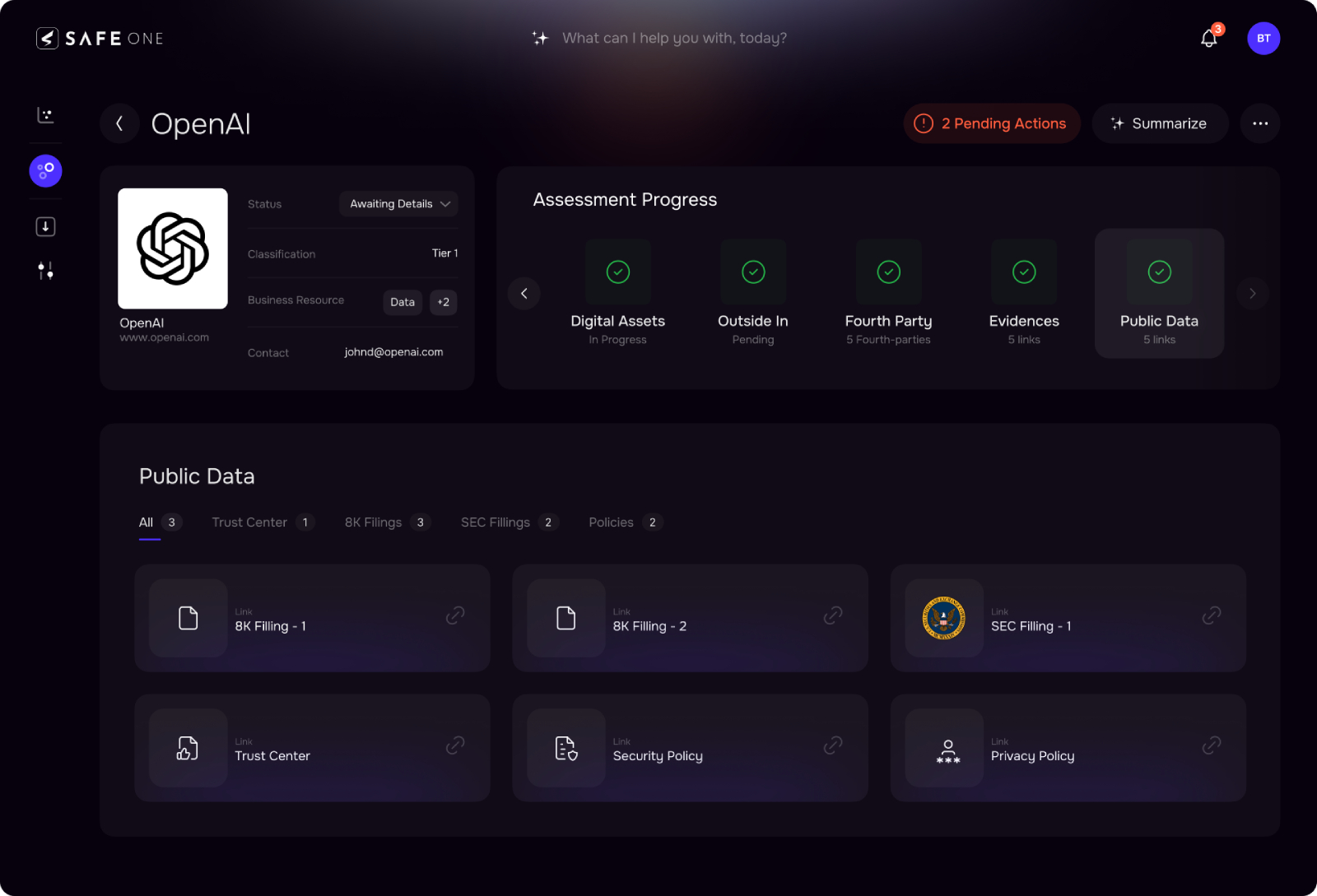The height and width of the screenshot is (896, 1317).
Task: Go back using the arrow beside OpenAI
Action: (x=120, y=123)
